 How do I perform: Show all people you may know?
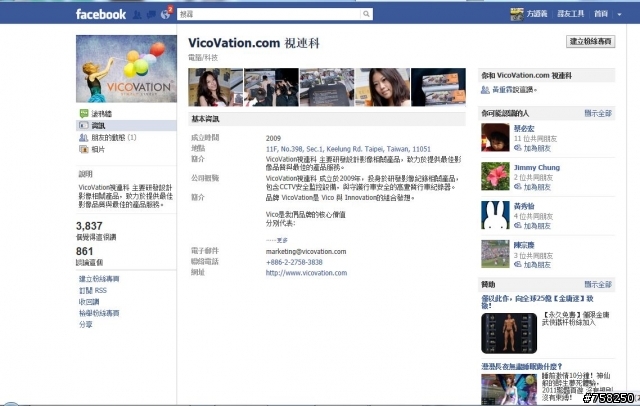[x=598, y=113]
